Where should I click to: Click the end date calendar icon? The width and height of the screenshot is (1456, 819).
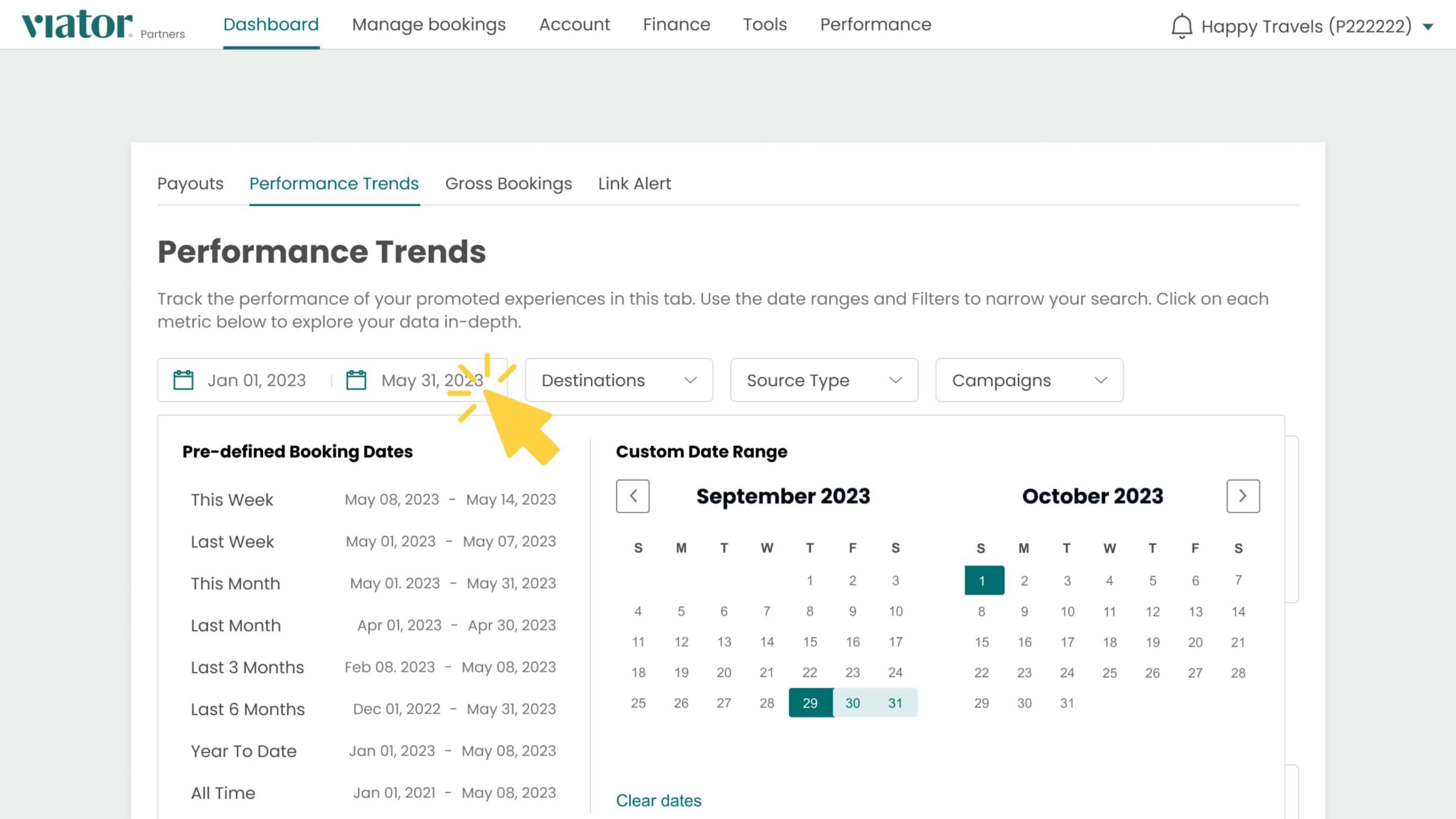356,380
